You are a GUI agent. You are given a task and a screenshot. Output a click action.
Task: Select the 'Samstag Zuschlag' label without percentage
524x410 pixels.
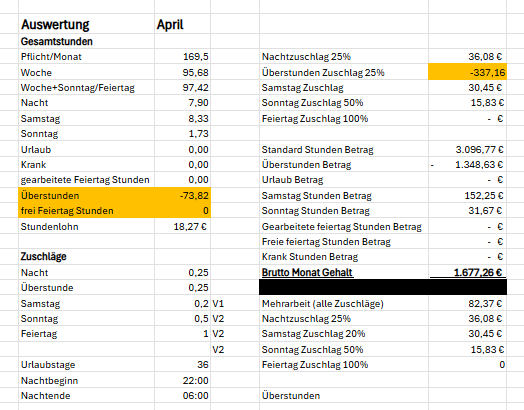[302, 88]
